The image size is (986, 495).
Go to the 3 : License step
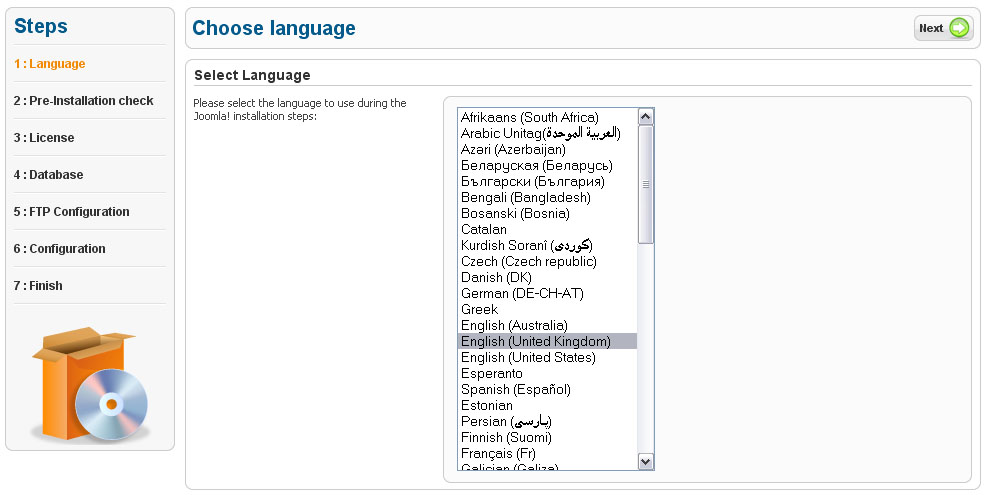[44, 138]
